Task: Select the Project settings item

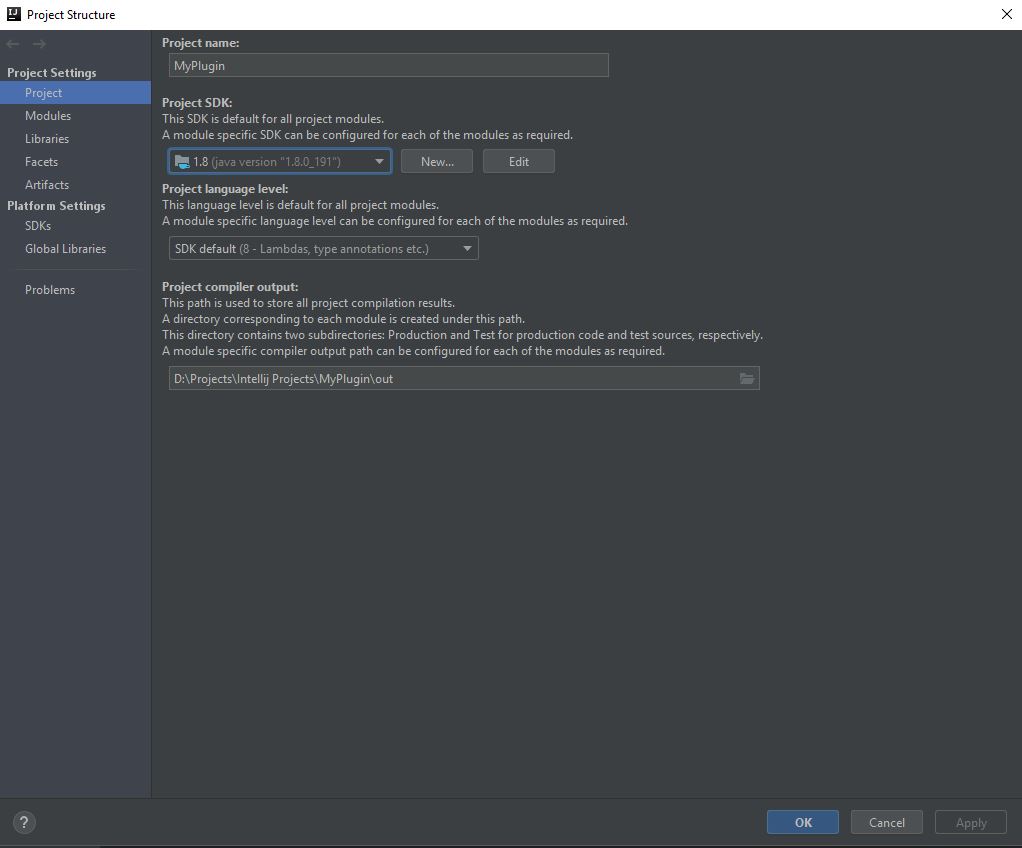Action: coord(44,93)
